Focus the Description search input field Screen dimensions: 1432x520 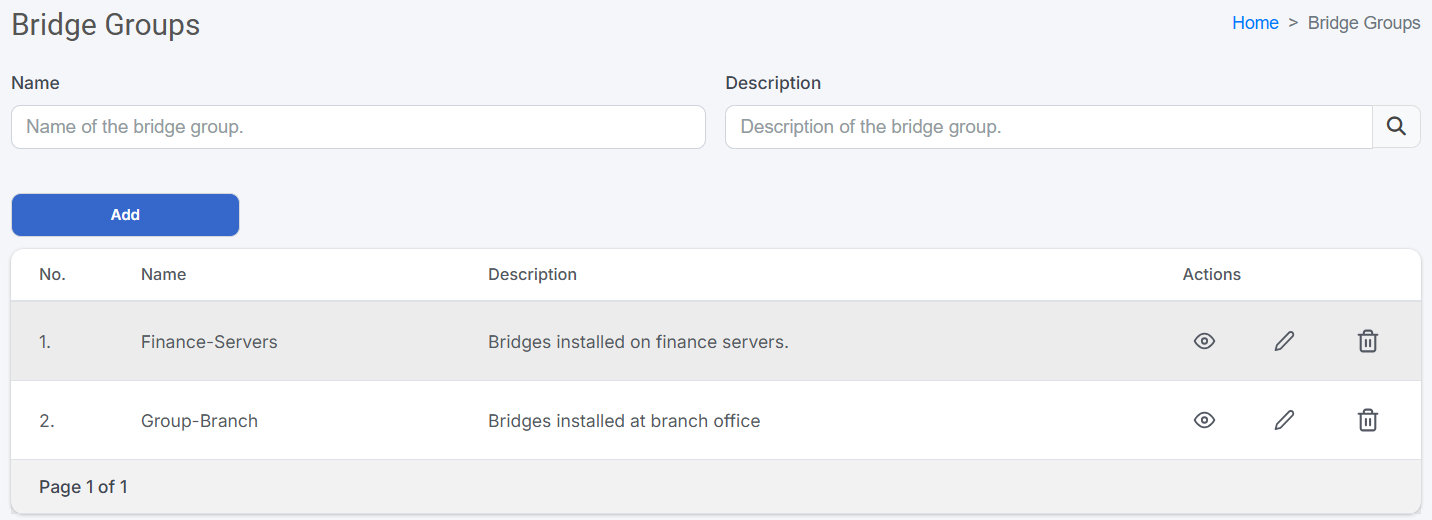tap(1048, 127)
